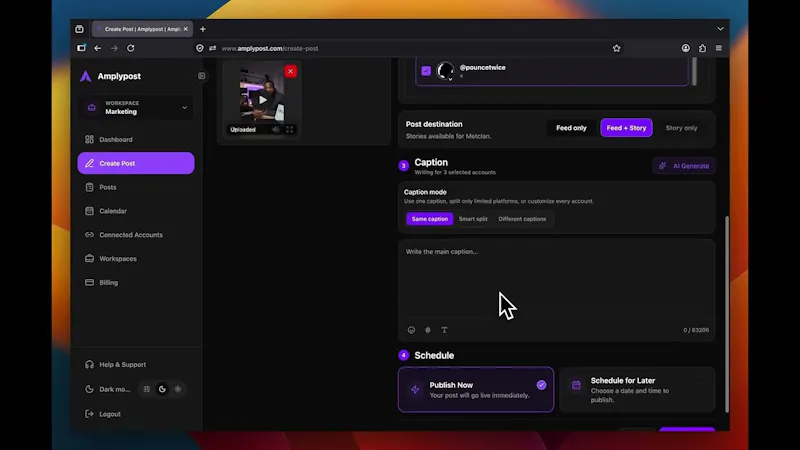
Task: Uncheck the @pouncetwice account checkbox
Action: point(426,71)
